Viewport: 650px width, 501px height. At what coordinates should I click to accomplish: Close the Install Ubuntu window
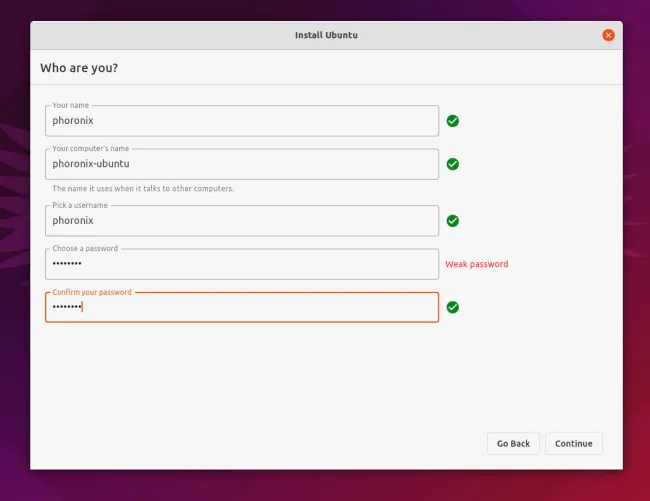coord(608,35)
